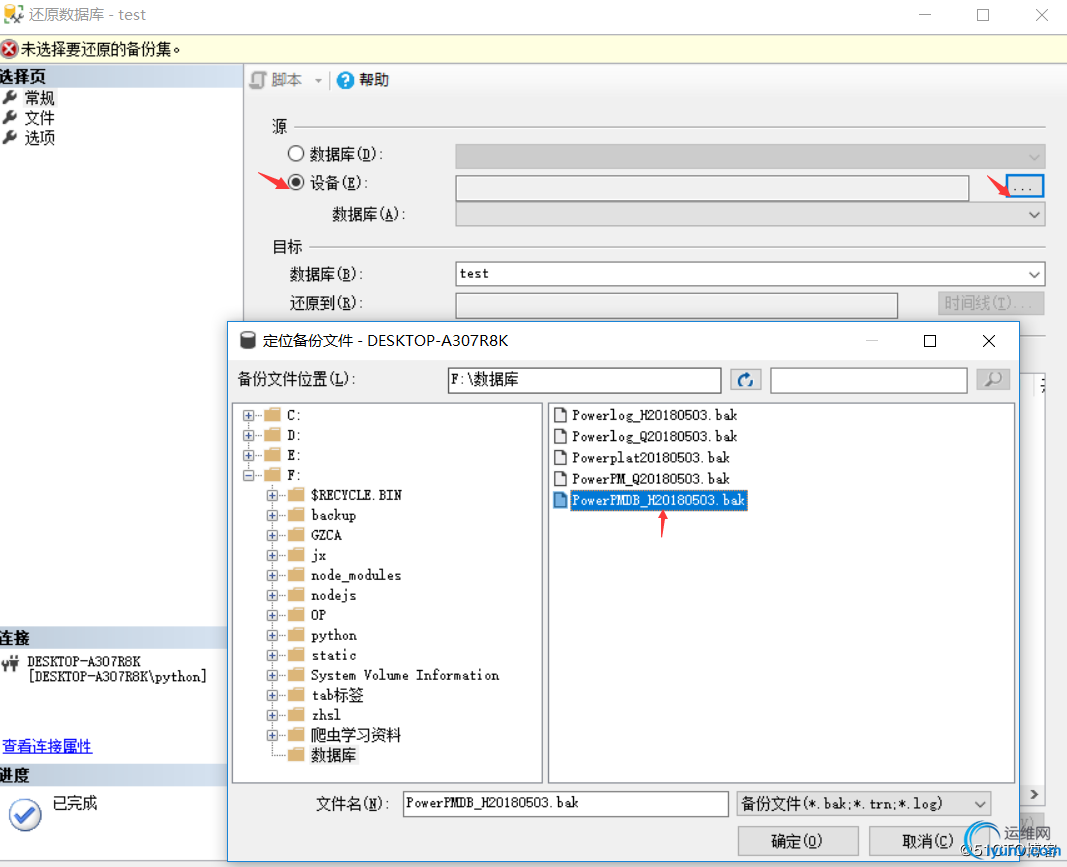Screen dimensions: 1067x867
Task: Choose the Device (设备 E) source radio
Action: point(295,182)
